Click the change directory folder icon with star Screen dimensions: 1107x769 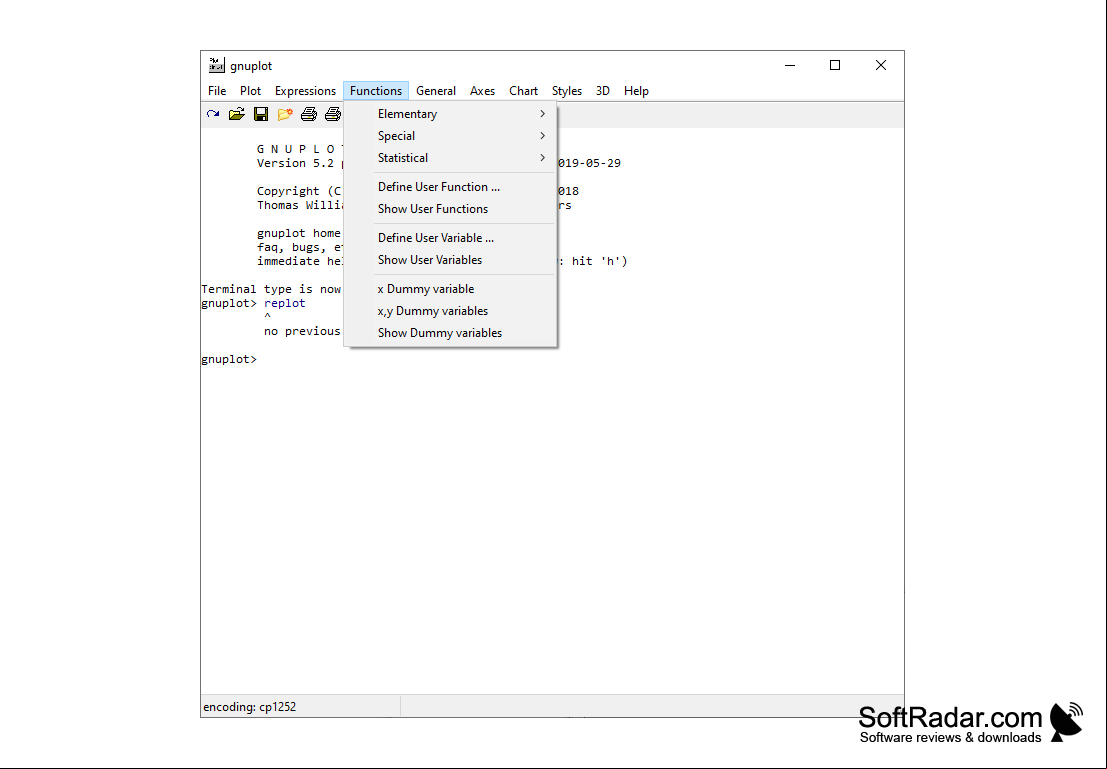[x=285, y=114]
